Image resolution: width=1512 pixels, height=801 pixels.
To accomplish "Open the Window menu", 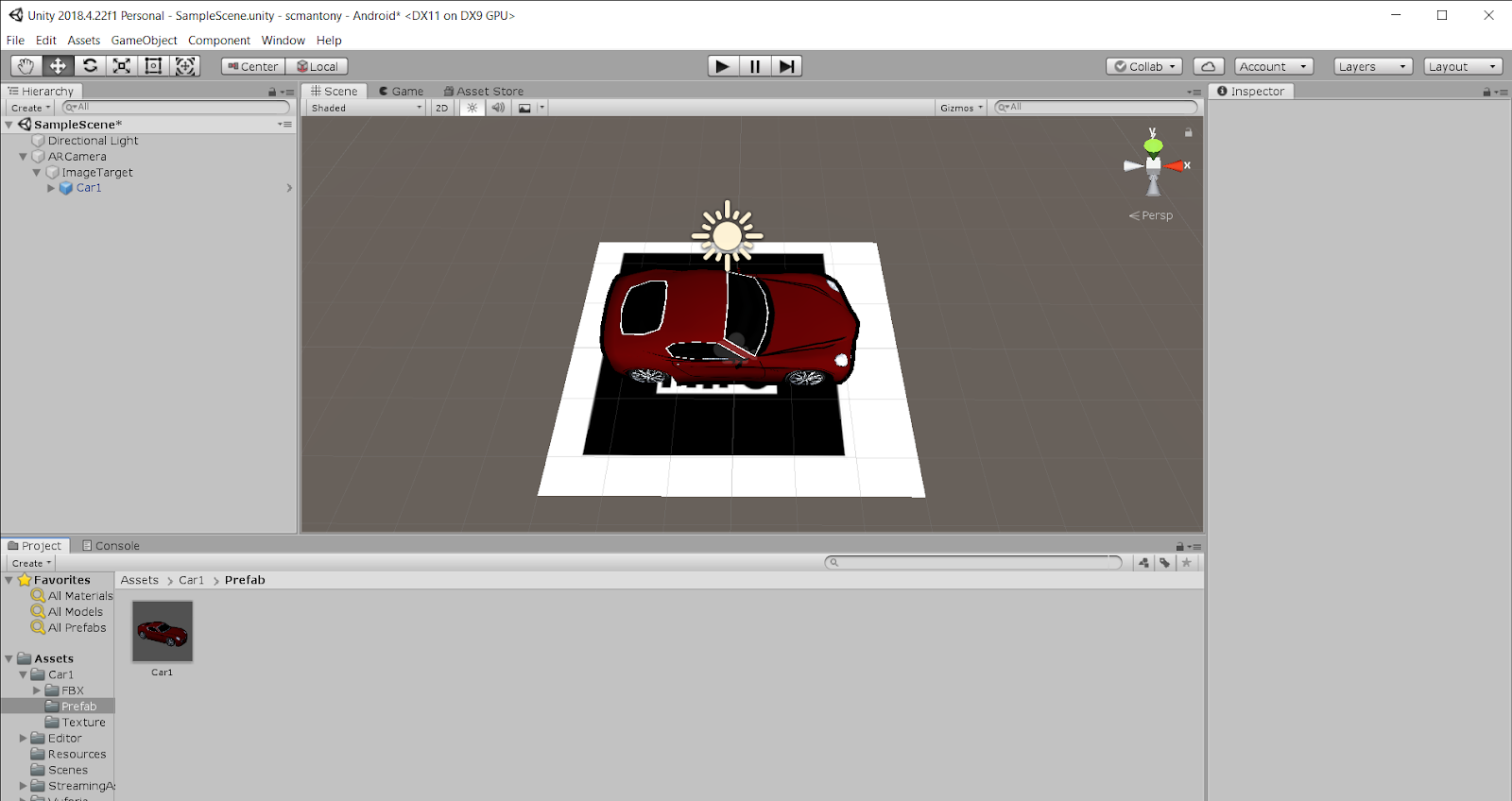I will click(283, 41).
